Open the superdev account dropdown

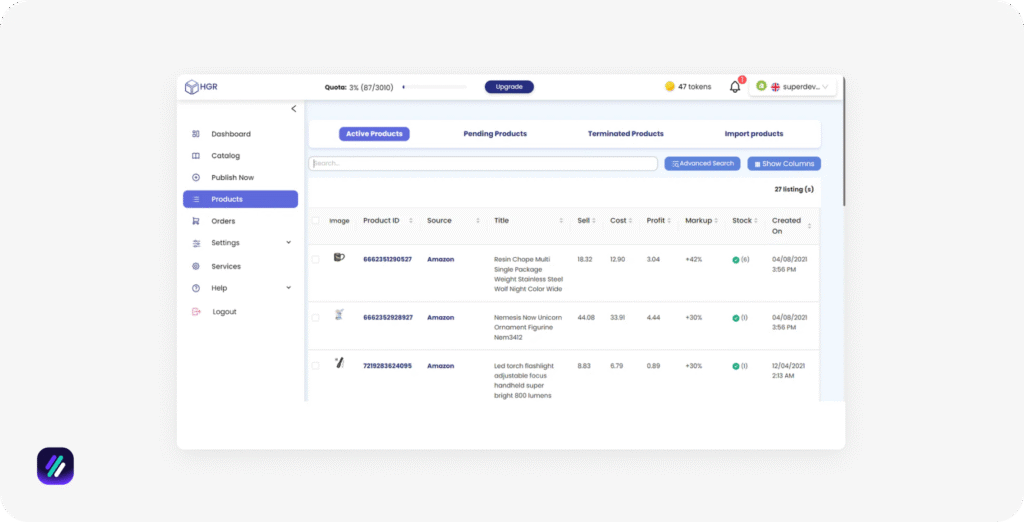click(x=792, y=87)
